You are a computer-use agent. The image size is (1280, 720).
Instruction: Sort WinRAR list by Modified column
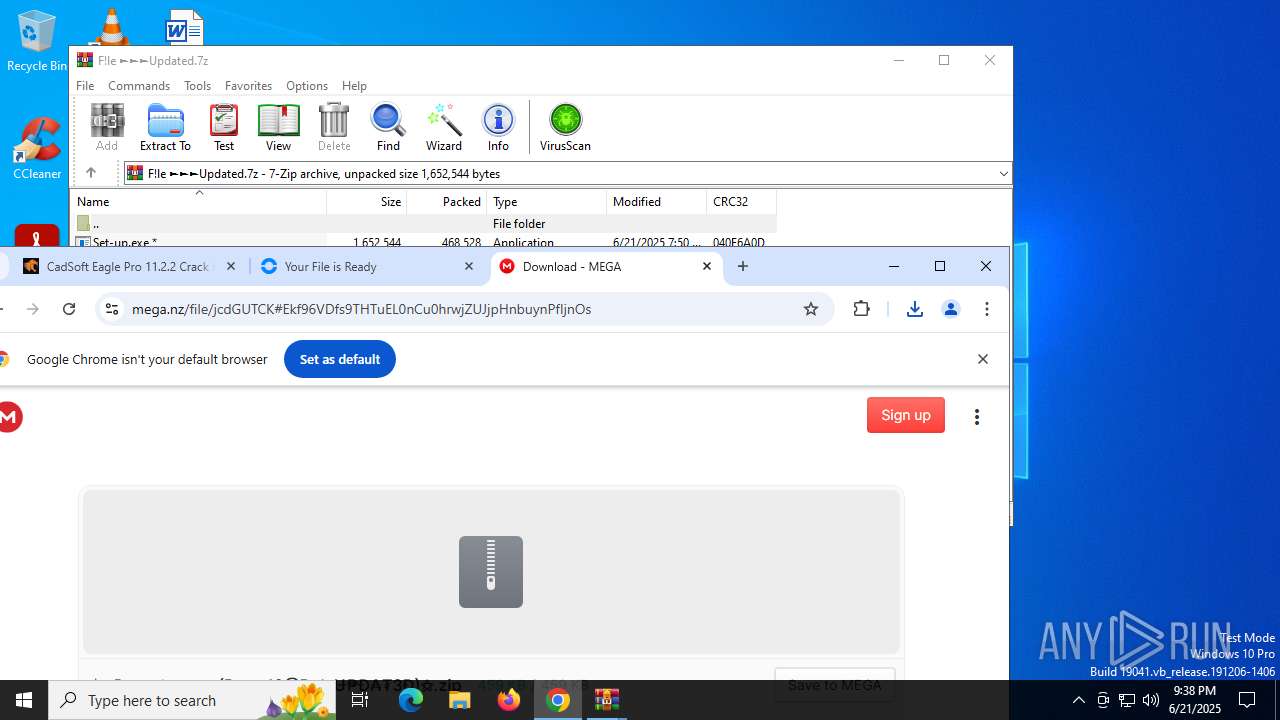pyautogui.click(x=657, y=202)
